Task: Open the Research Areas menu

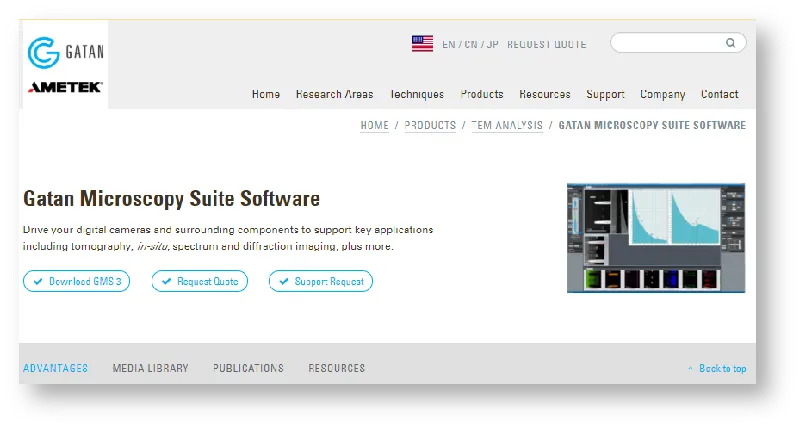Action: 334,95
